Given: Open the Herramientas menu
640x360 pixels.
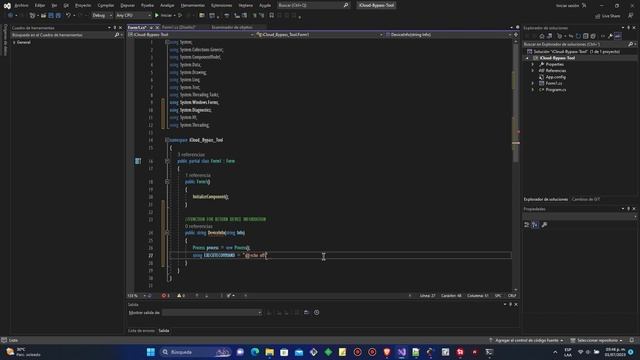Looking at the screenshot, I should tap(193, 6).
